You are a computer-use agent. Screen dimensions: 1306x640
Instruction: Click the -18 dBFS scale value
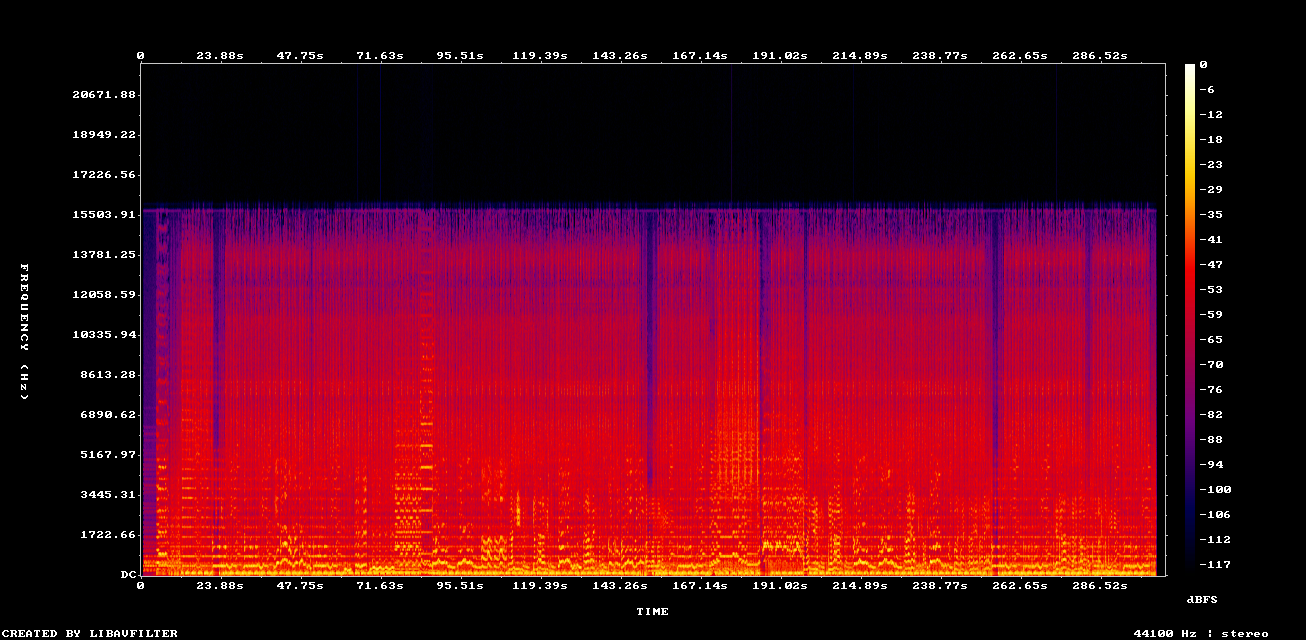(1211, 139)
